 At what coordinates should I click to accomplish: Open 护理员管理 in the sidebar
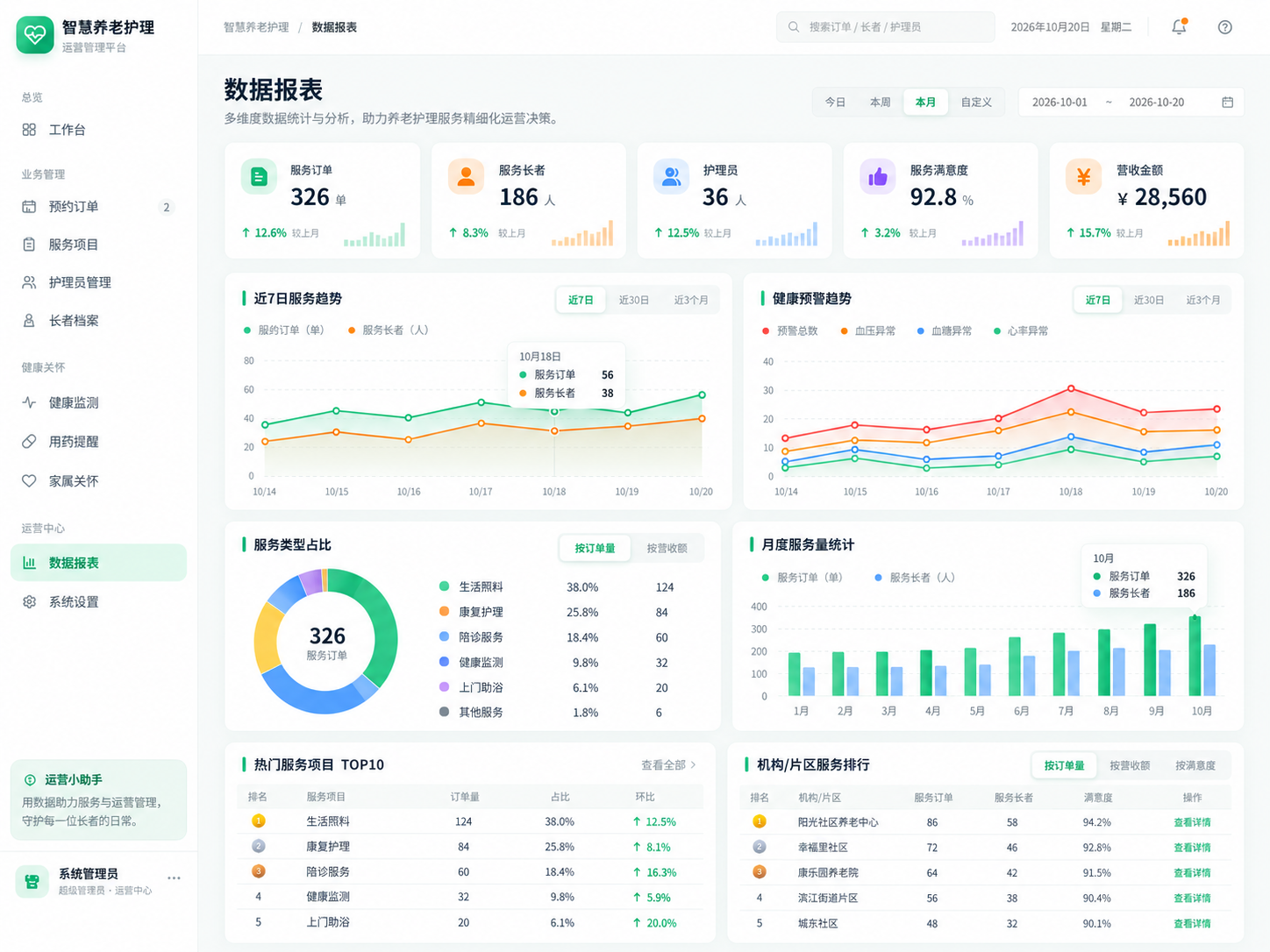[x=98, y=282]
